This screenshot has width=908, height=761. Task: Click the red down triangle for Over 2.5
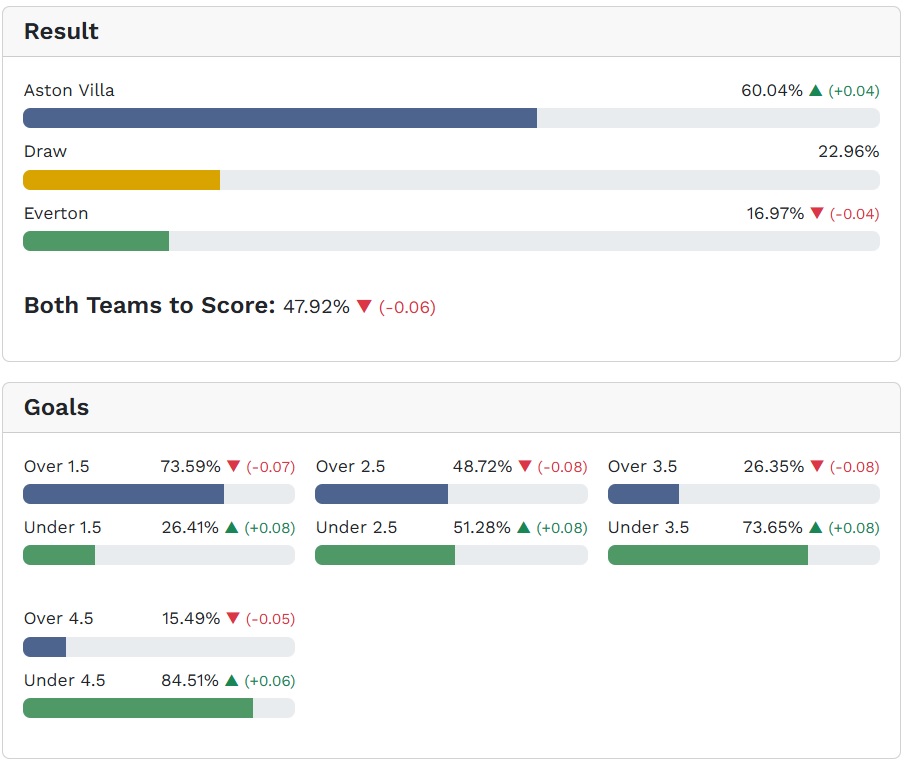tap(526, 466)
